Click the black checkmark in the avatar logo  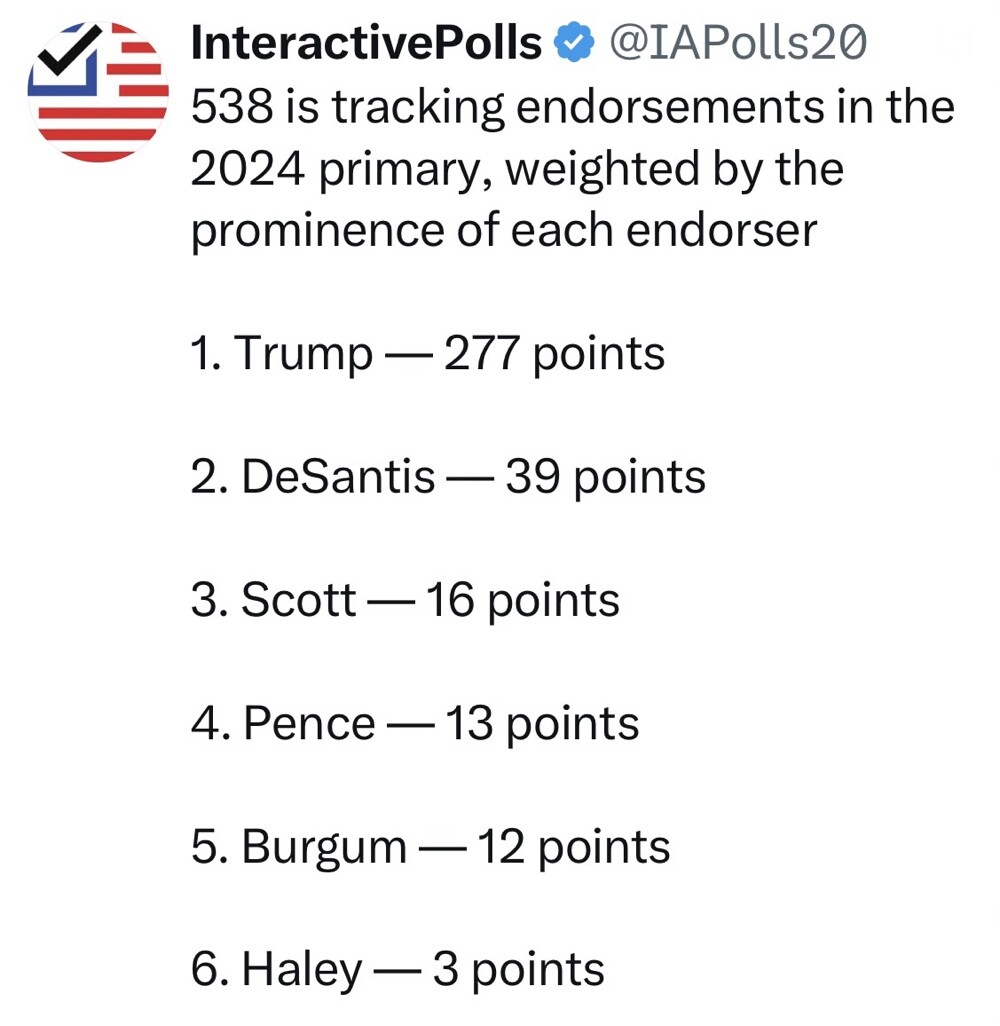[x=69, y=51]
